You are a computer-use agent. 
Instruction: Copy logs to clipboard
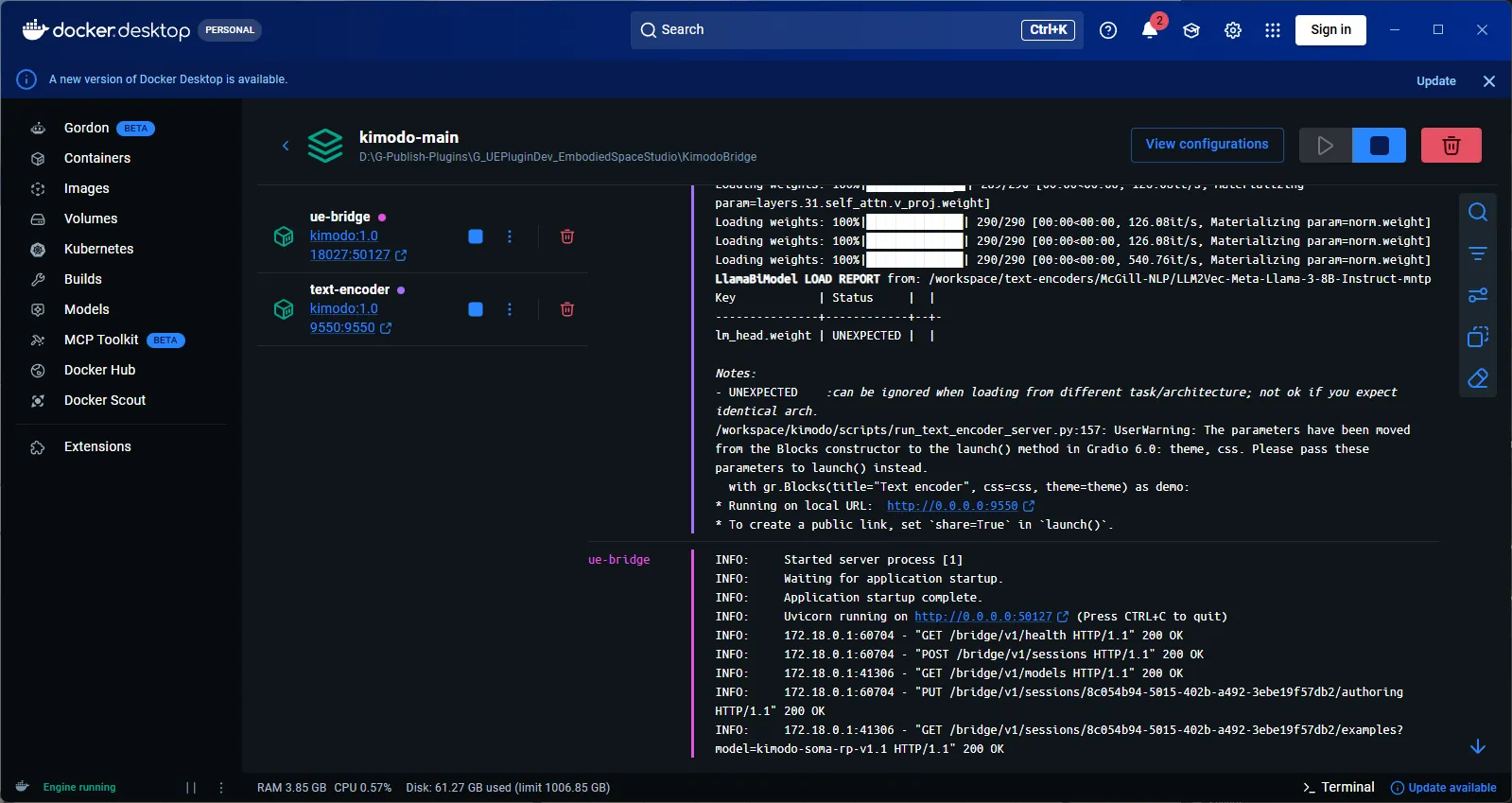pos(1478,337)
